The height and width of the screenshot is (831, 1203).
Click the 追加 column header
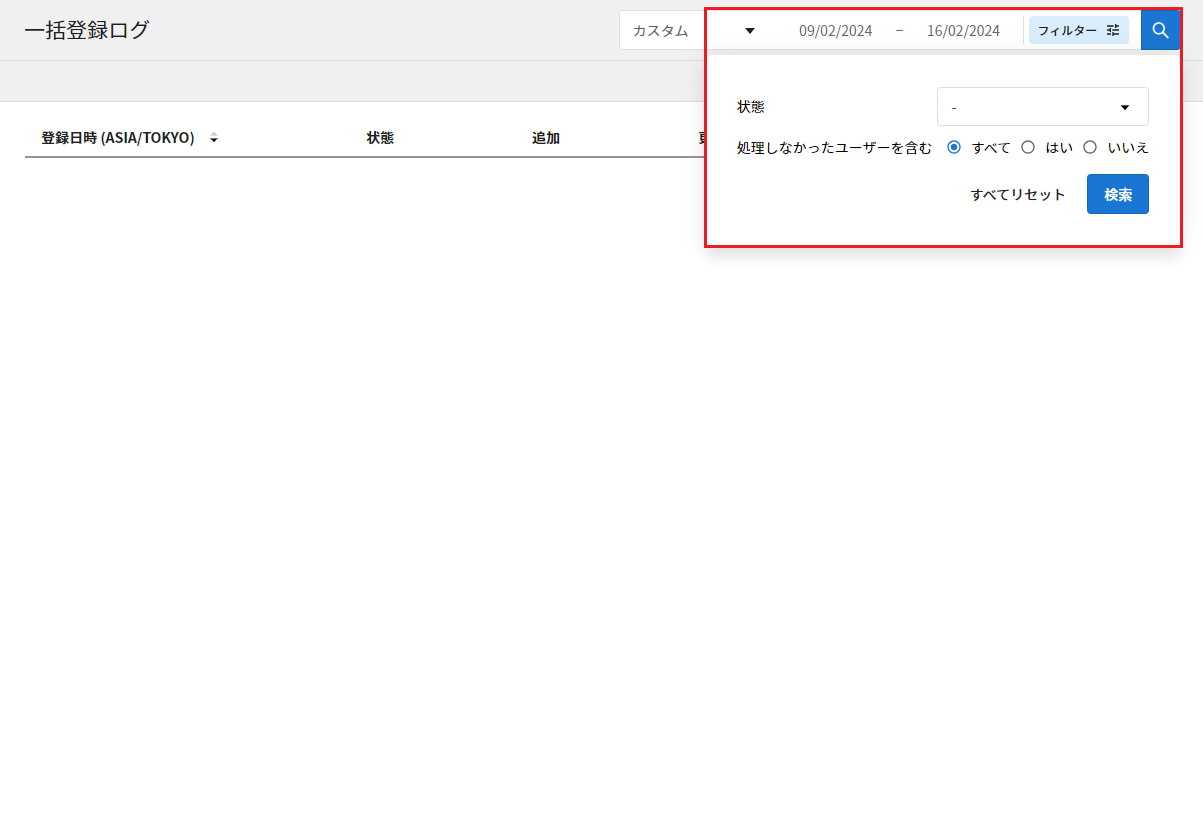tap(546, 138)
